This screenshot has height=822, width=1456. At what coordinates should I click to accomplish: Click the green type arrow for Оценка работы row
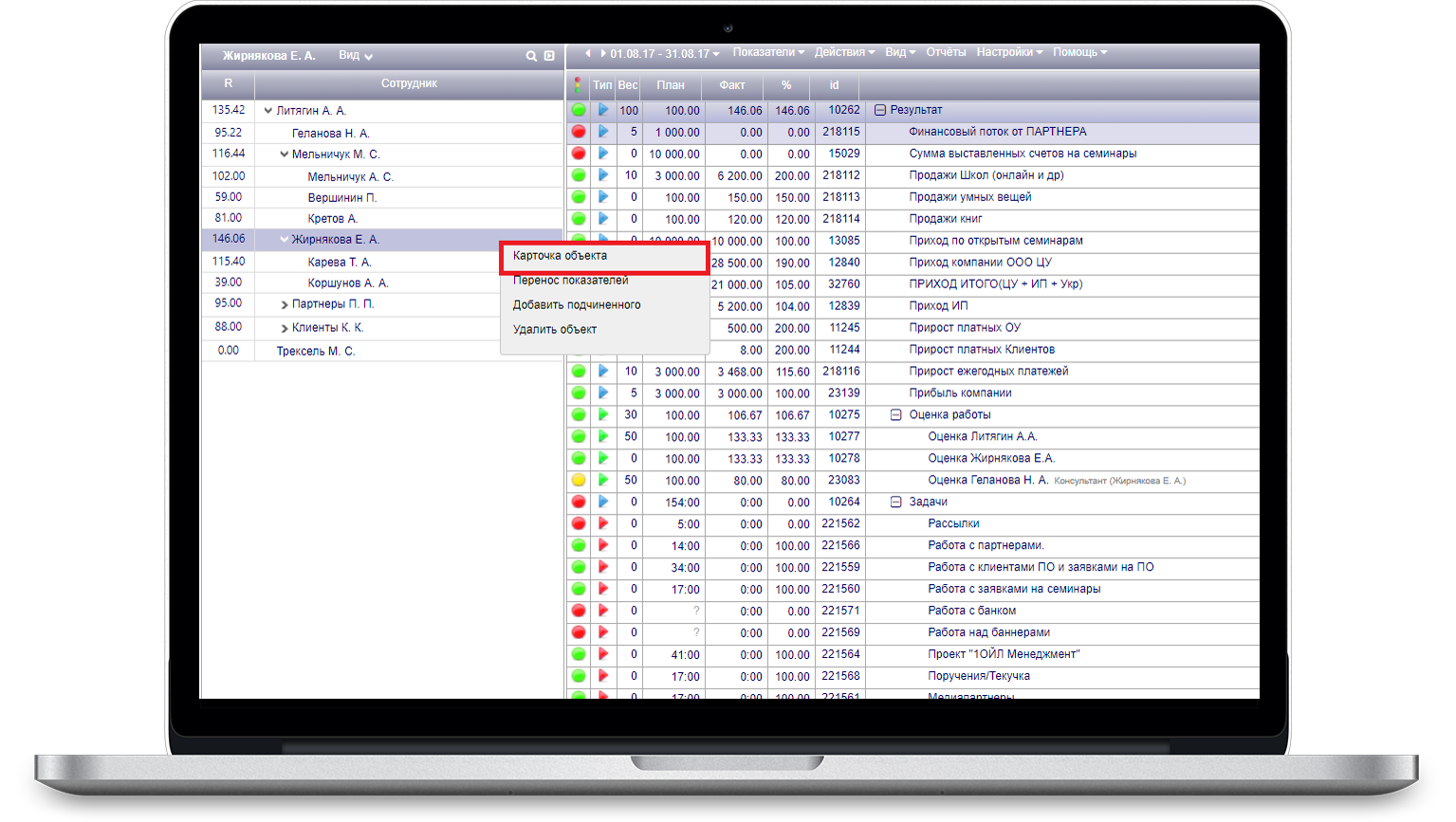(602, 414)
